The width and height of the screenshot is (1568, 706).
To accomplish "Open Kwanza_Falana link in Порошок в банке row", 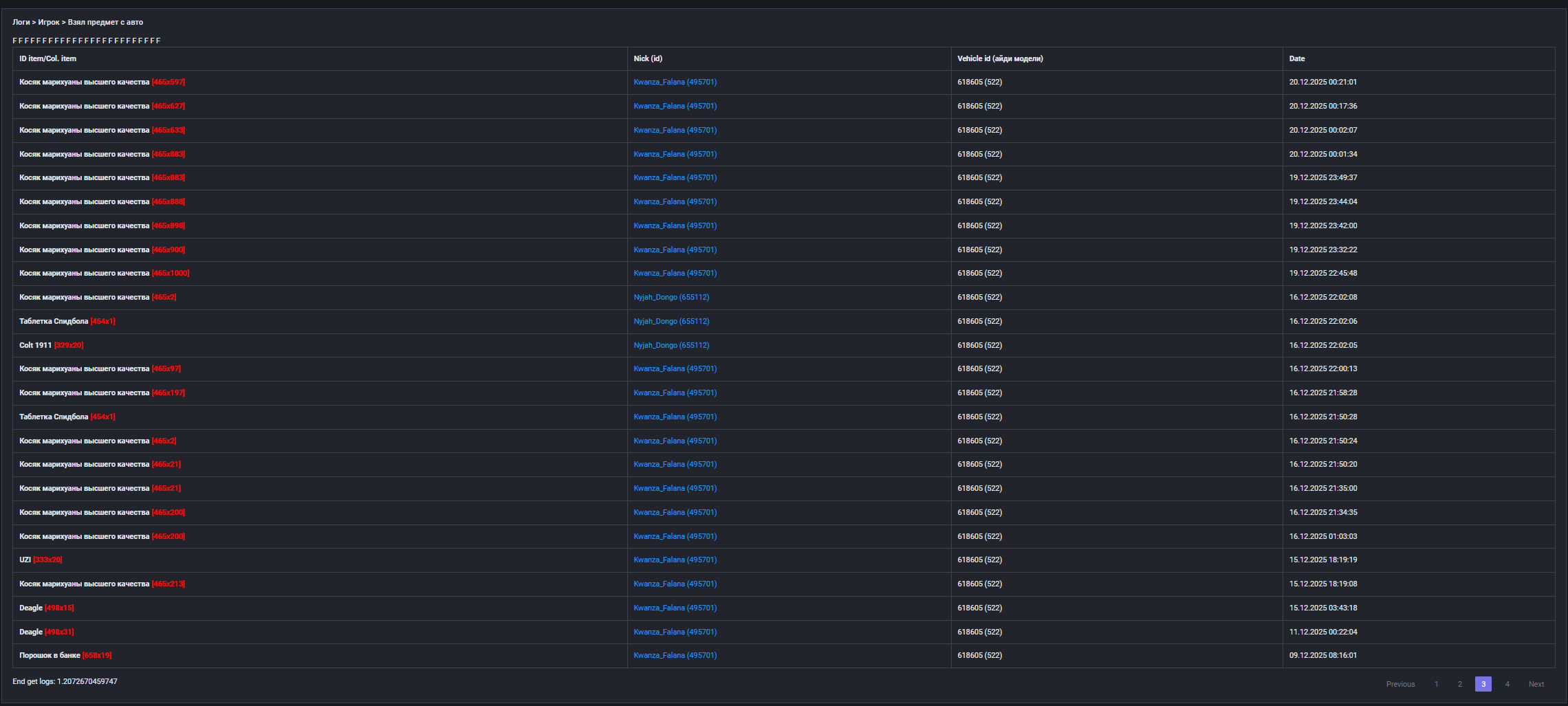I will pyautogui.click(x=675, y=655).
